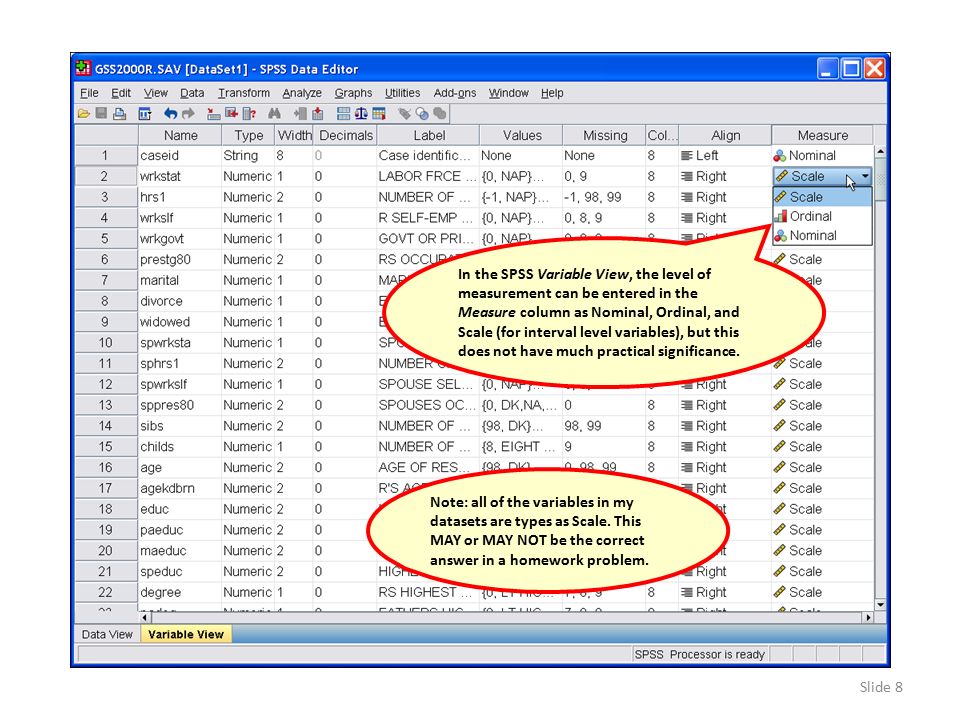Click the Select Cases toolbar icon
Viewport: 960px width, 720px height.
(379, 113)
